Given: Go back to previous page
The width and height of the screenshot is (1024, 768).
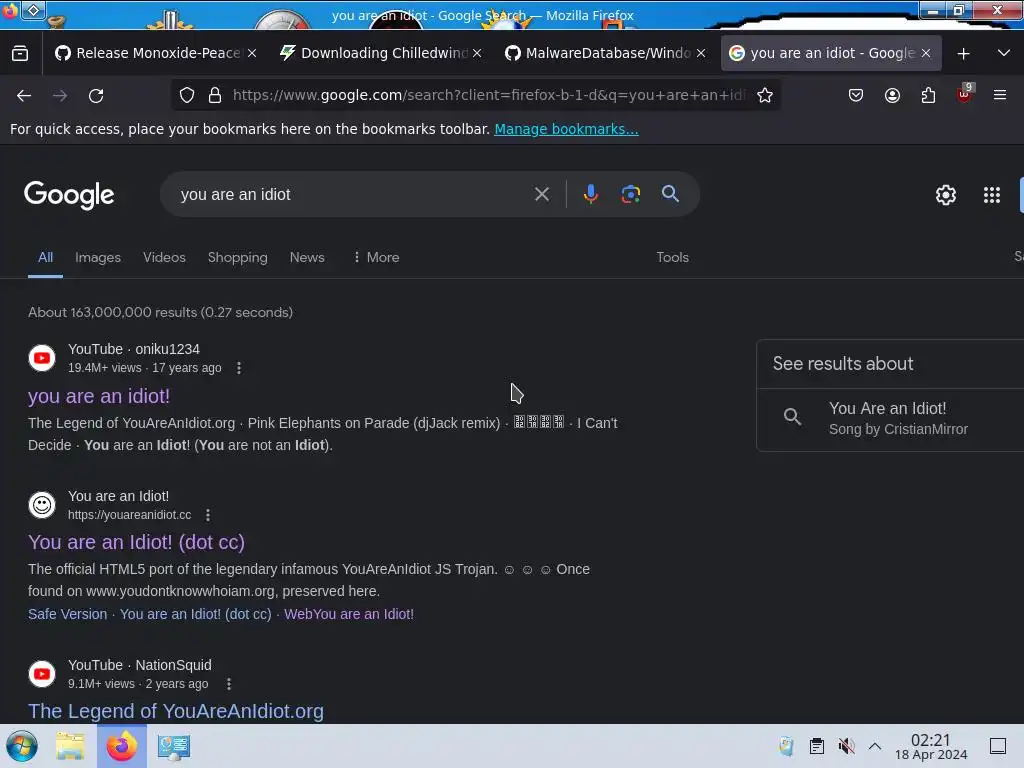Looking at the screenshot, I should click(24, 96).
